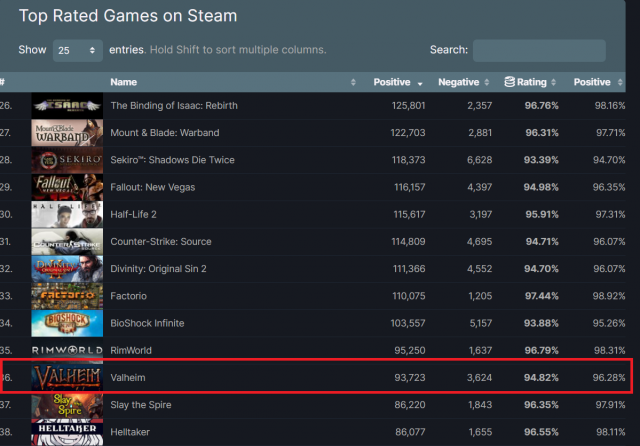Image resolution: width=640 pixels, height=446 pixels.
Task: Click The Binding of Isaac game thumbnail
Action: click(x=67, y=106)
